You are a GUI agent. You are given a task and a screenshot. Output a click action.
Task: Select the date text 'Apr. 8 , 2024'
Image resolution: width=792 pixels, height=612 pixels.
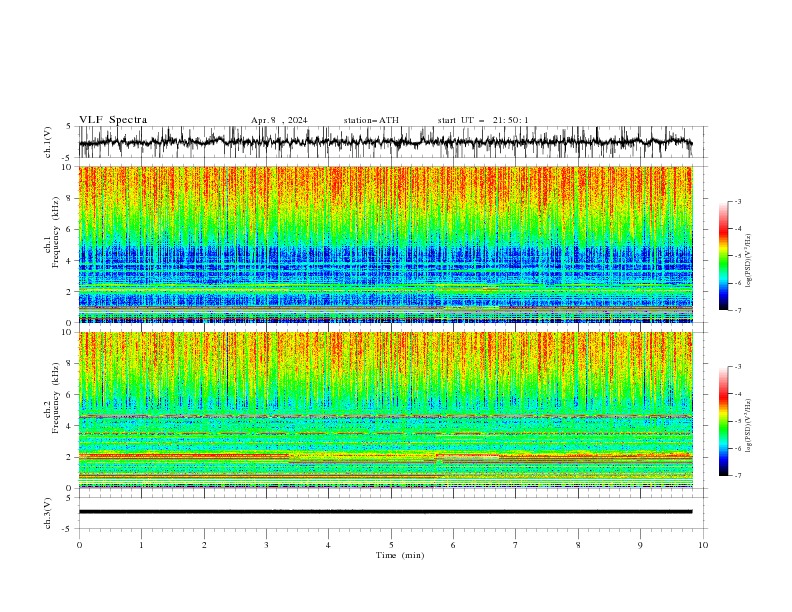click(279, 120)
